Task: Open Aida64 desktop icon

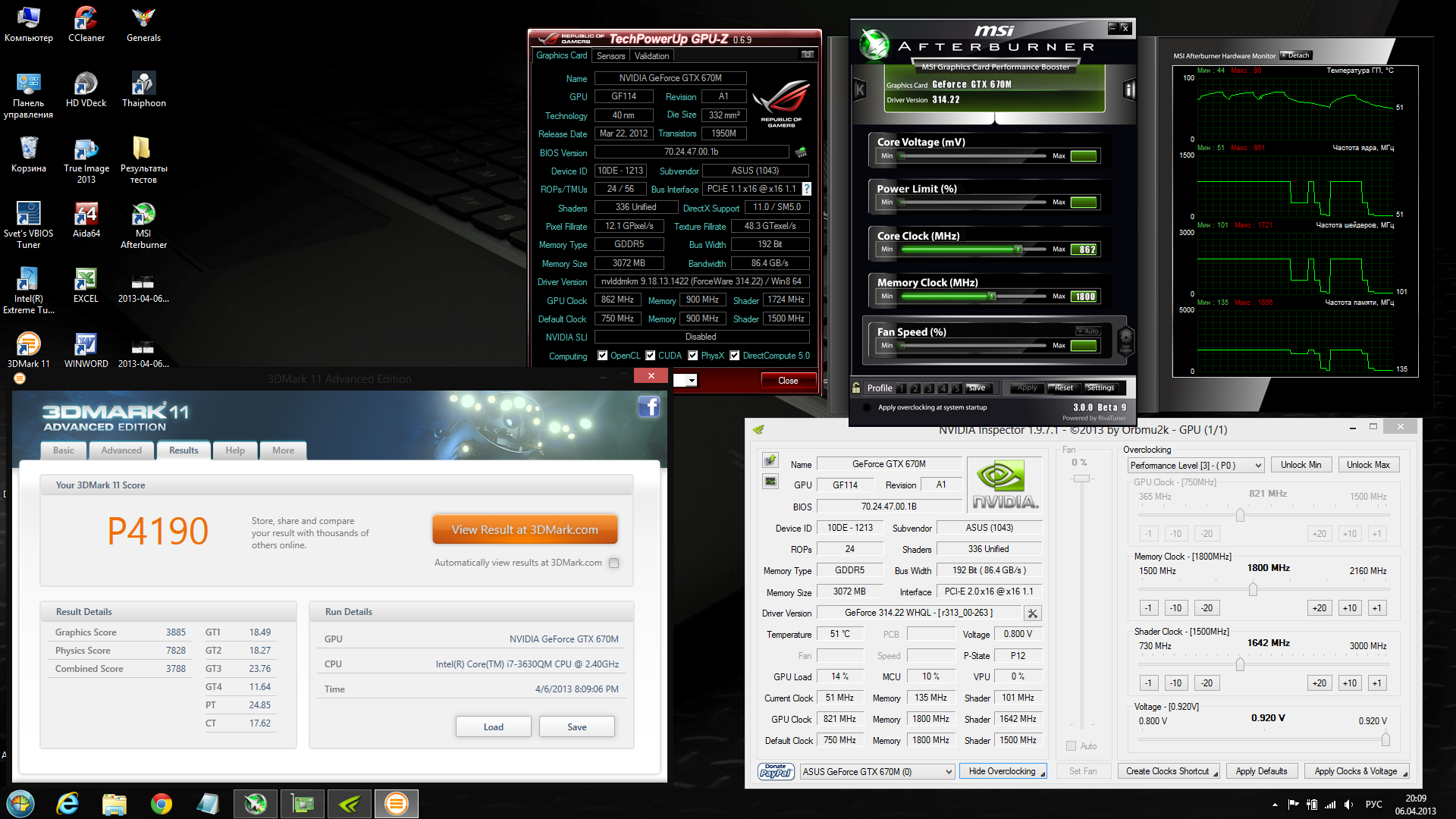Action: tap(86, 220)
